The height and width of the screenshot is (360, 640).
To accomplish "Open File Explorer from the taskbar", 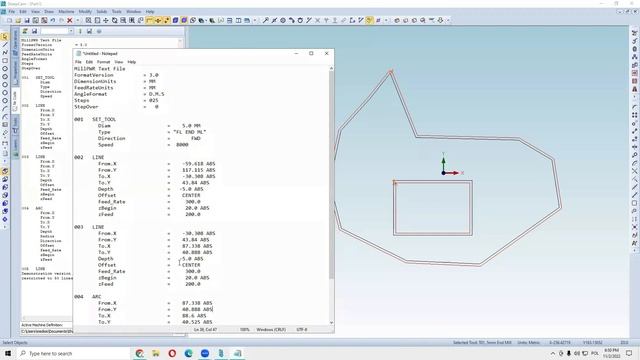I will click(x=156, y=353).
